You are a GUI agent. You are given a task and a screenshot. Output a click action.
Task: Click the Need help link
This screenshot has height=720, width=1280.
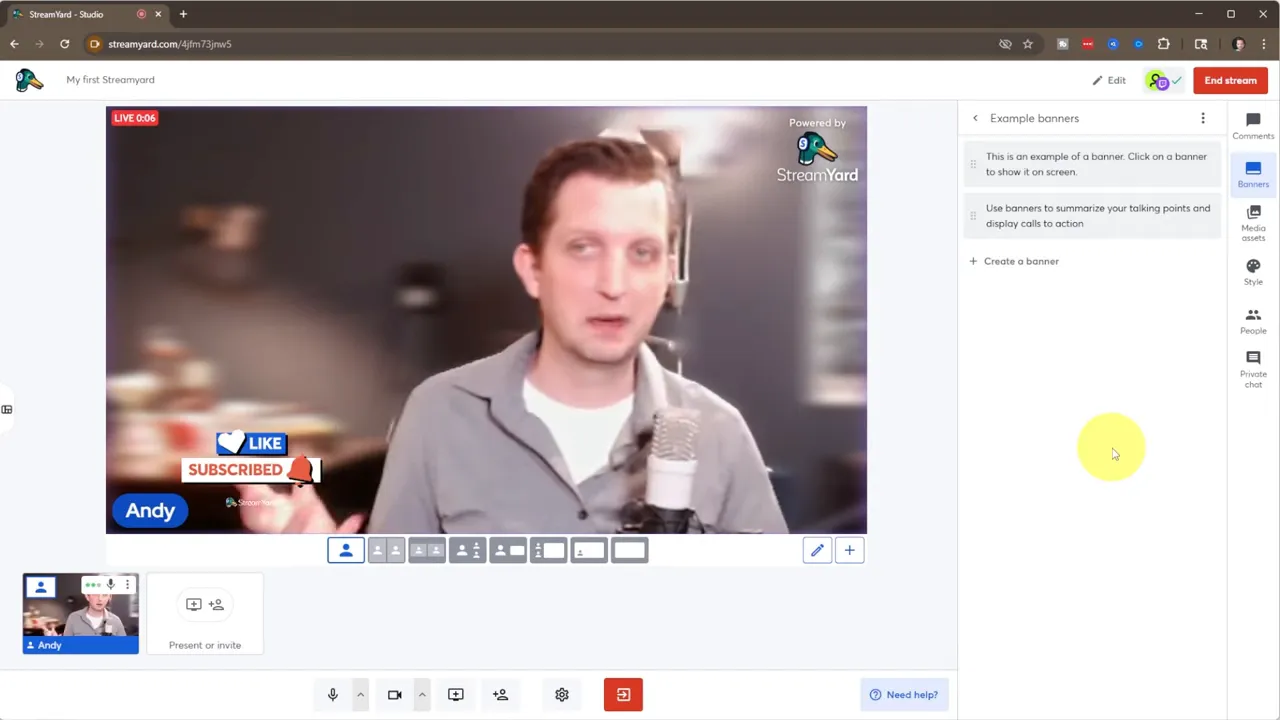[x=904, y=694]
